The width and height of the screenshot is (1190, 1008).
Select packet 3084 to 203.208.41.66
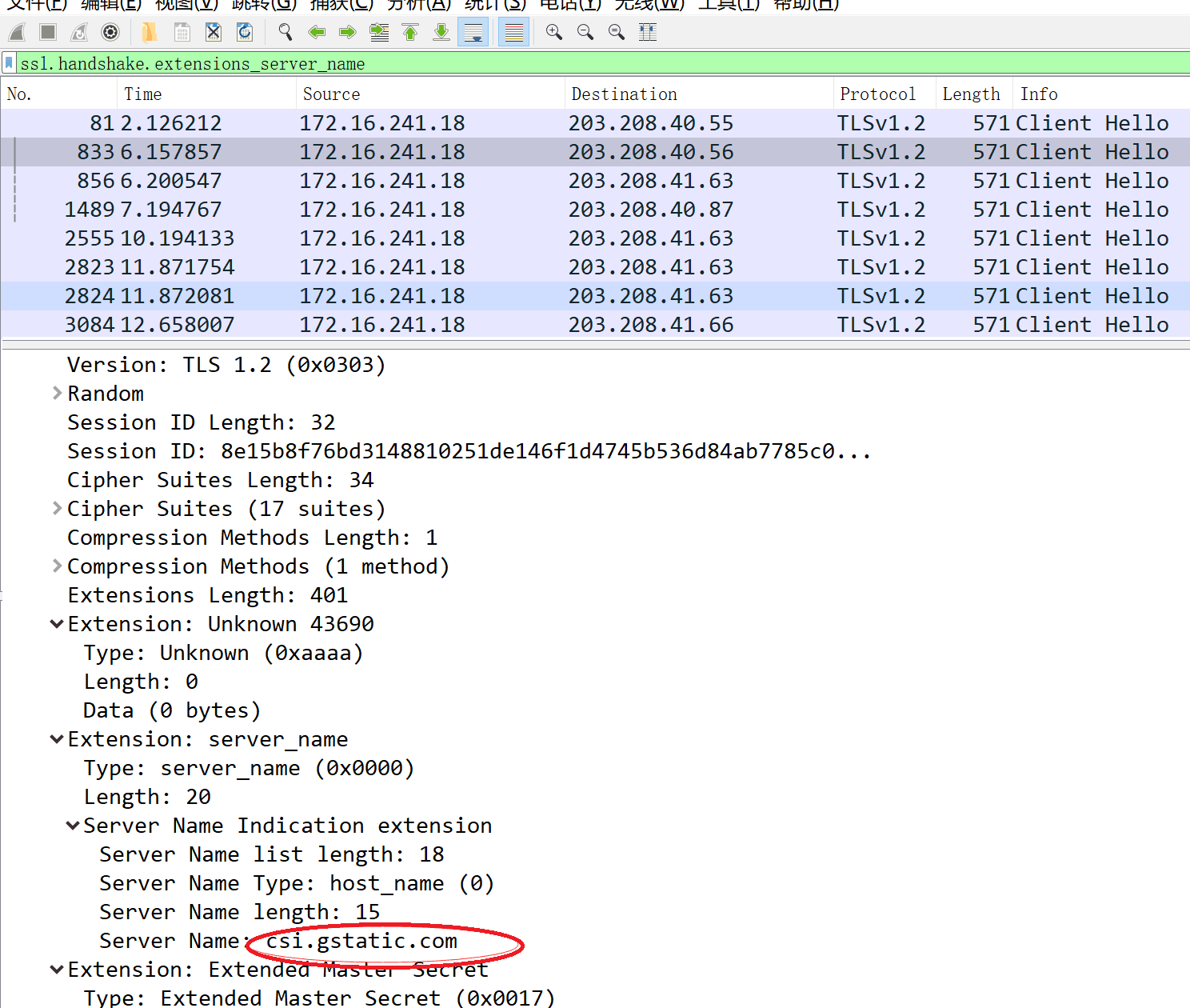pos(595,325)
